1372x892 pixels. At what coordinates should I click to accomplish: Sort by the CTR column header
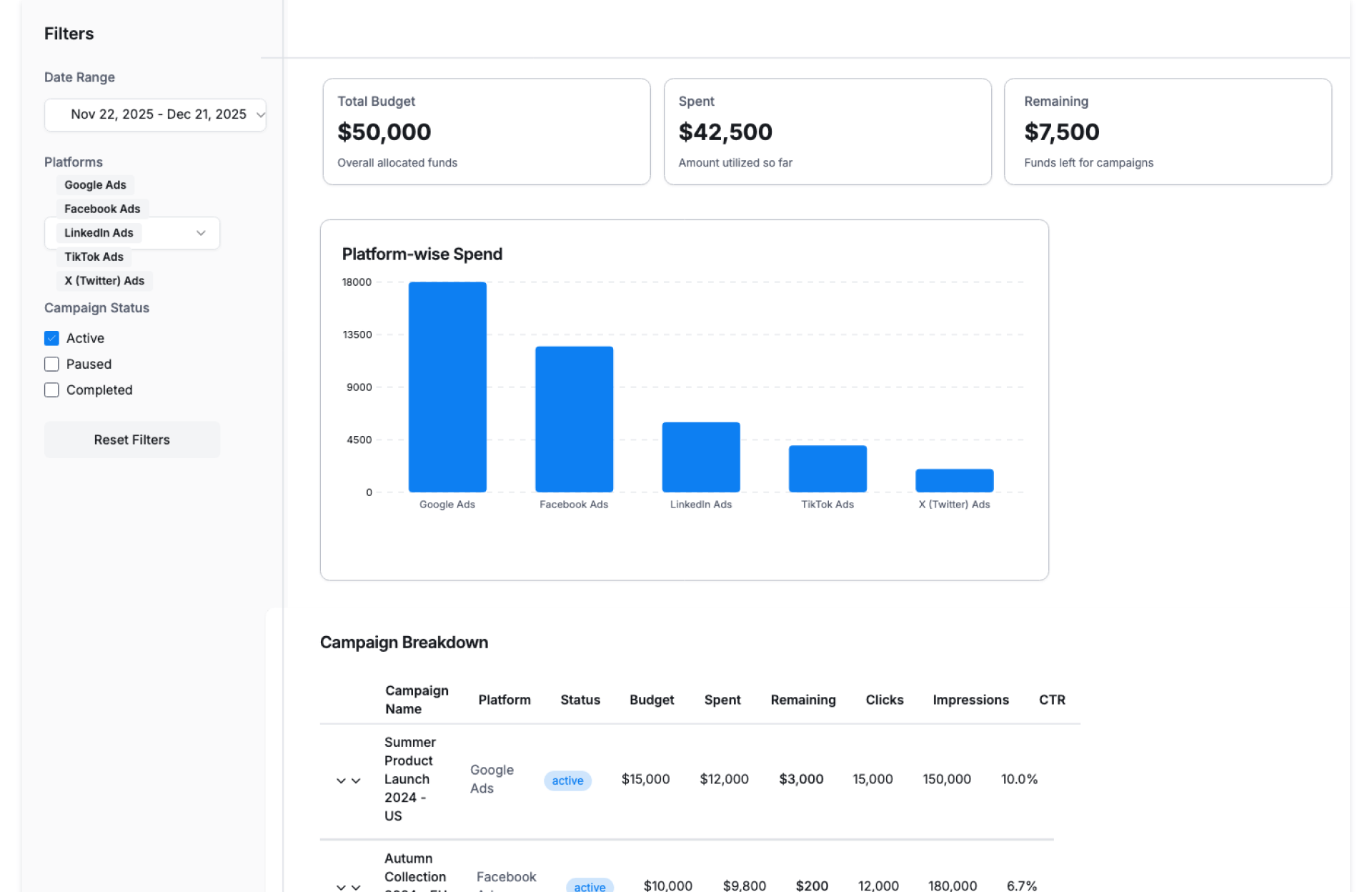coord(1051,700)
